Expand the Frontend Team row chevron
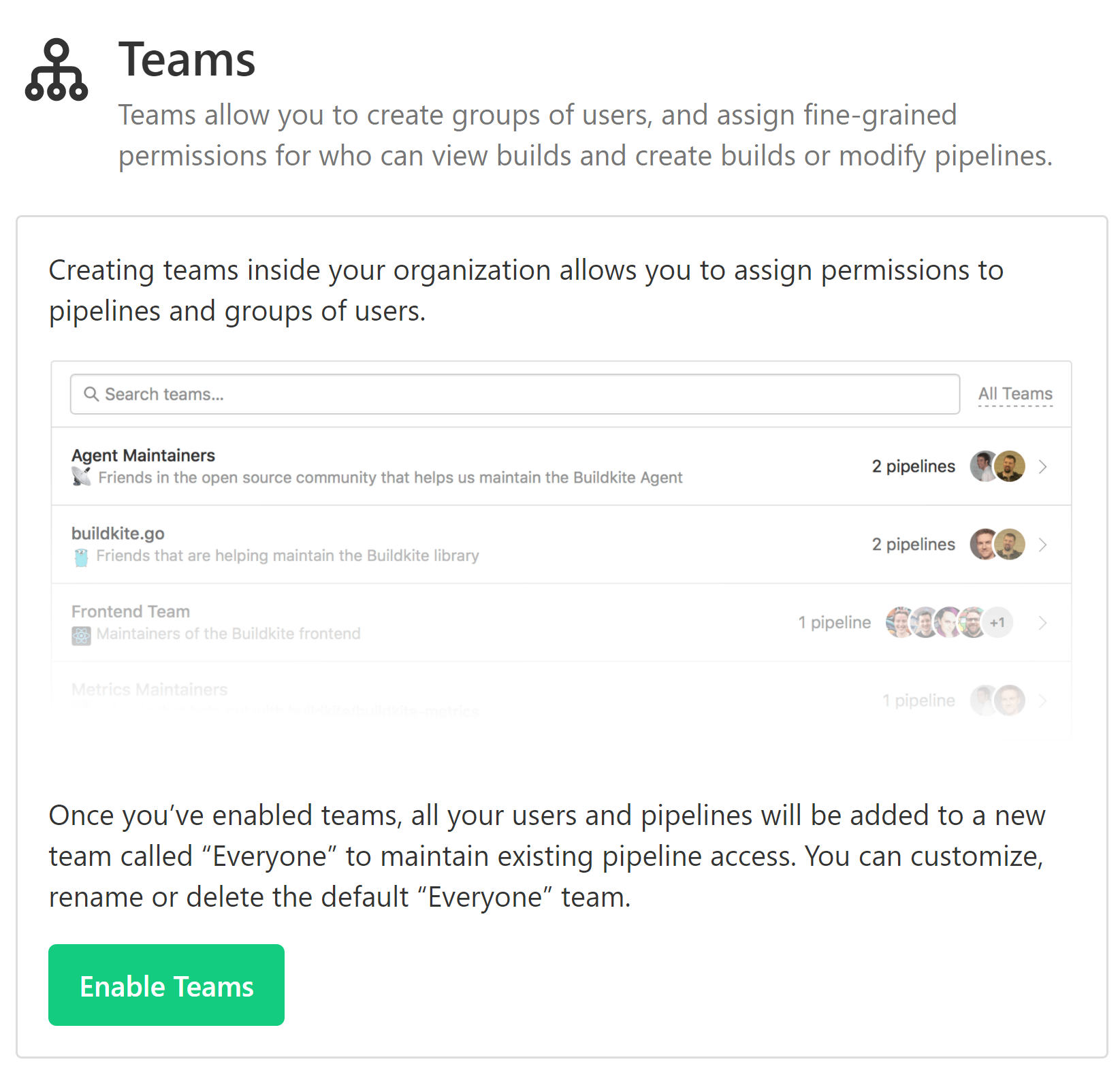 [1042, 621]
